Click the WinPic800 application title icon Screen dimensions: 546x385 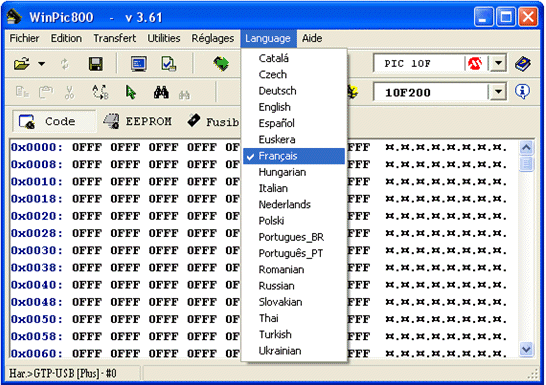pos(14,17)
